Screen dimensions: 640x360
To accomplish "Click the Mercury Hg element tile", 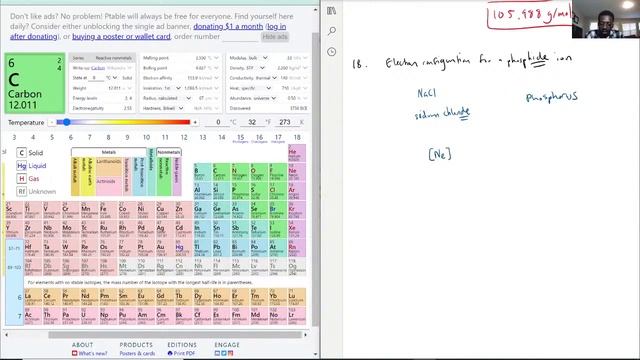I will (x=183, y=248).
